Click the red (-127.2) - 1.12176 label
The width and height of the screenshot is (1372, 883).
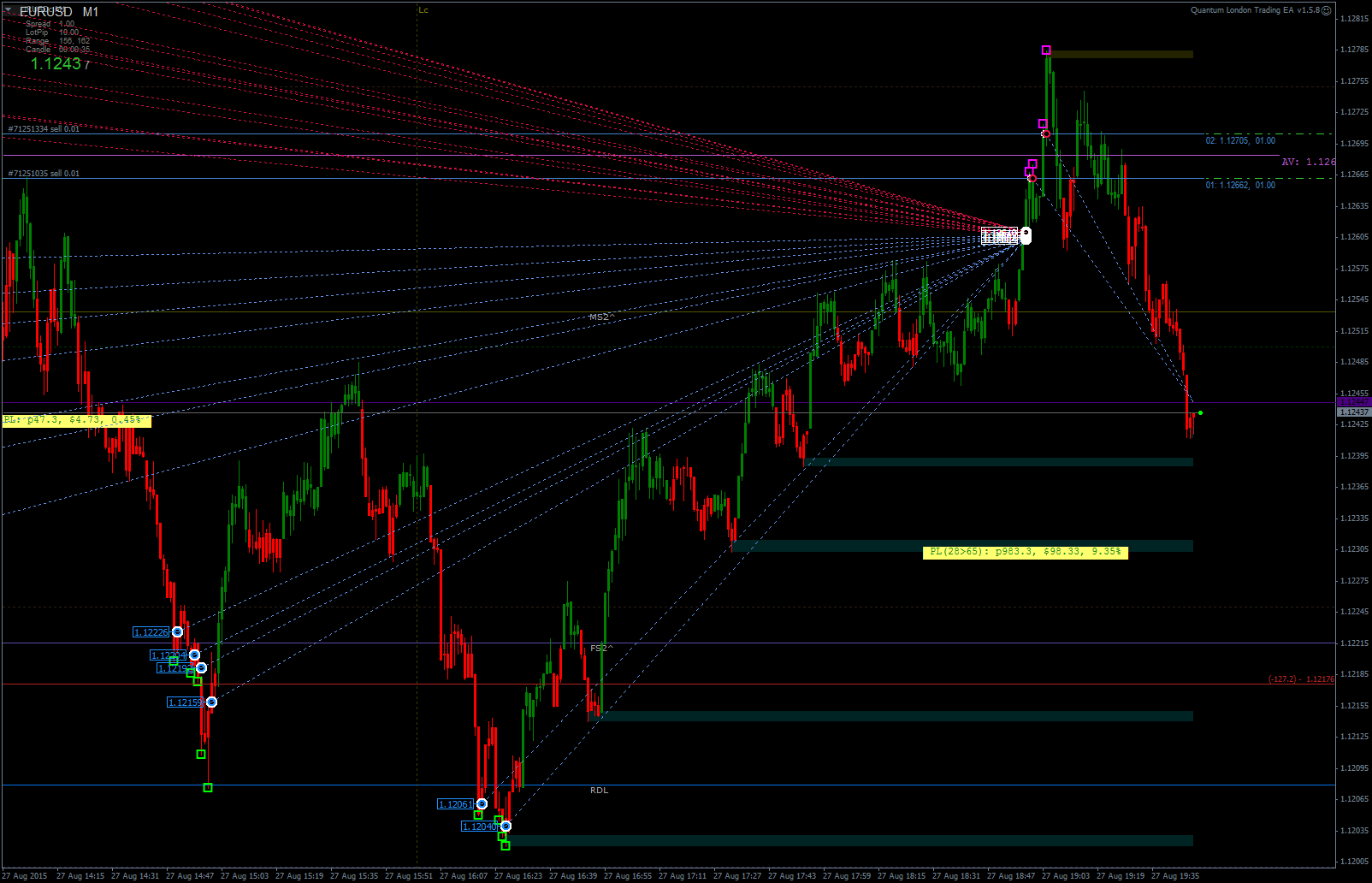[x=1301, y=679]
